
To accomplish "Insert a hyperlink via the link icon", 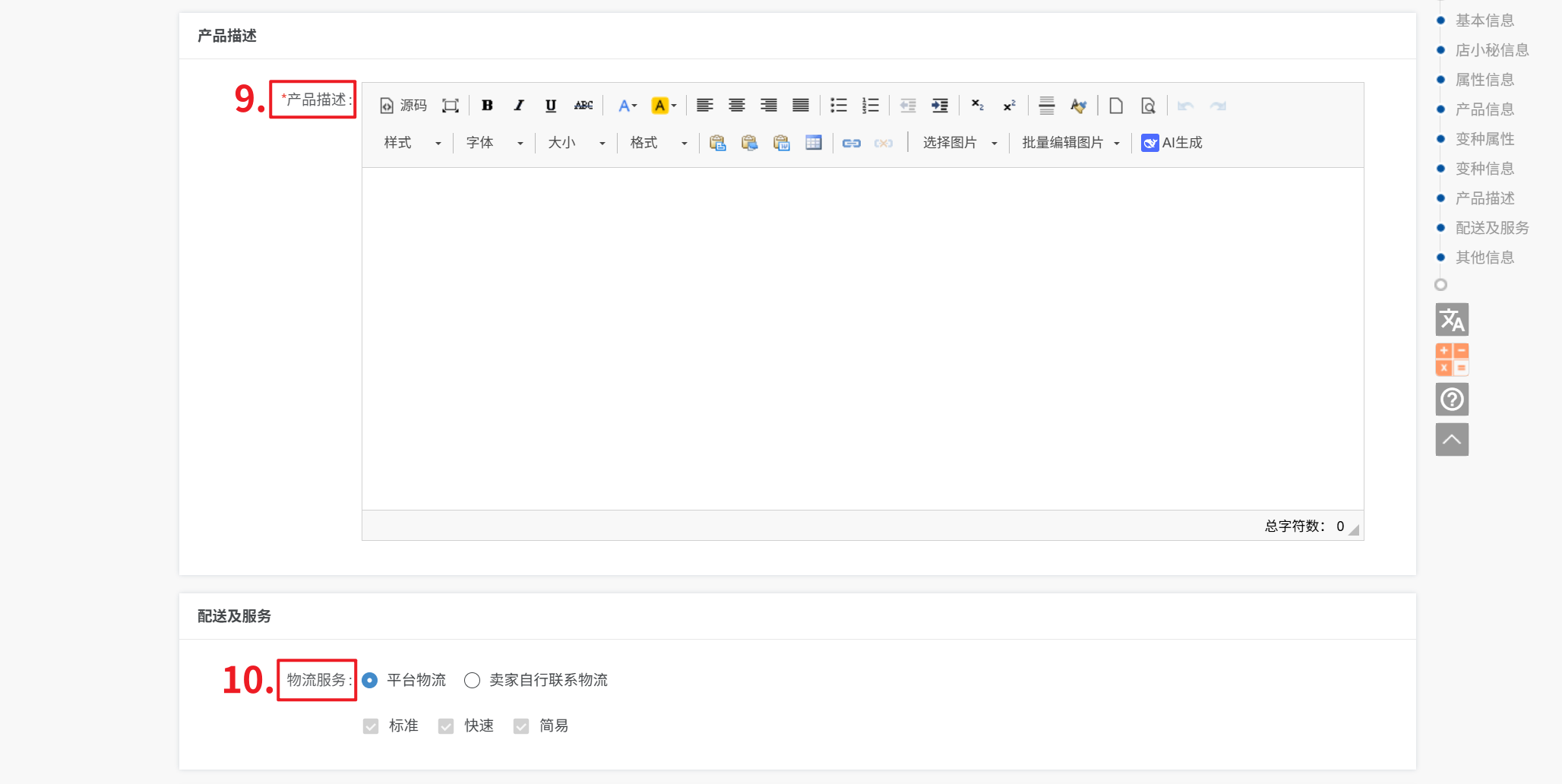I will 851,143.
